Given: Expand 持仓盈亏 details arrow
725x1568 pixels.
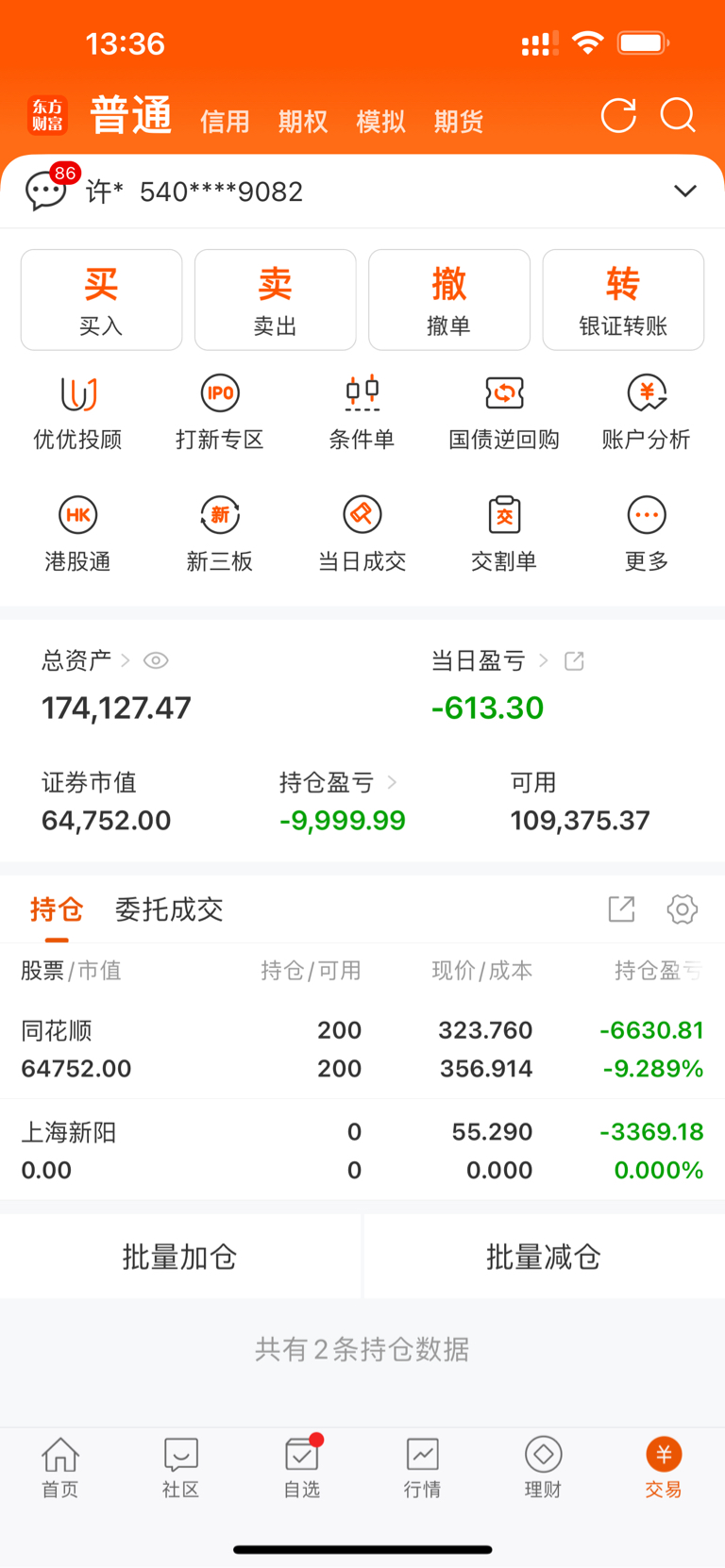Looking at the screenshot, I should pos(392,782).
